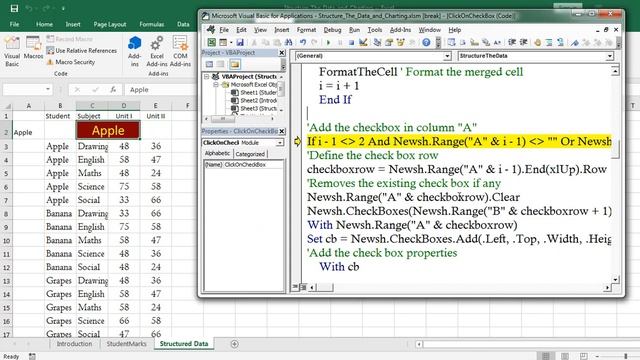Select Normal view button in Excel status bar
640x360 pixels.
pyautogui.click(x=546, y=356)
